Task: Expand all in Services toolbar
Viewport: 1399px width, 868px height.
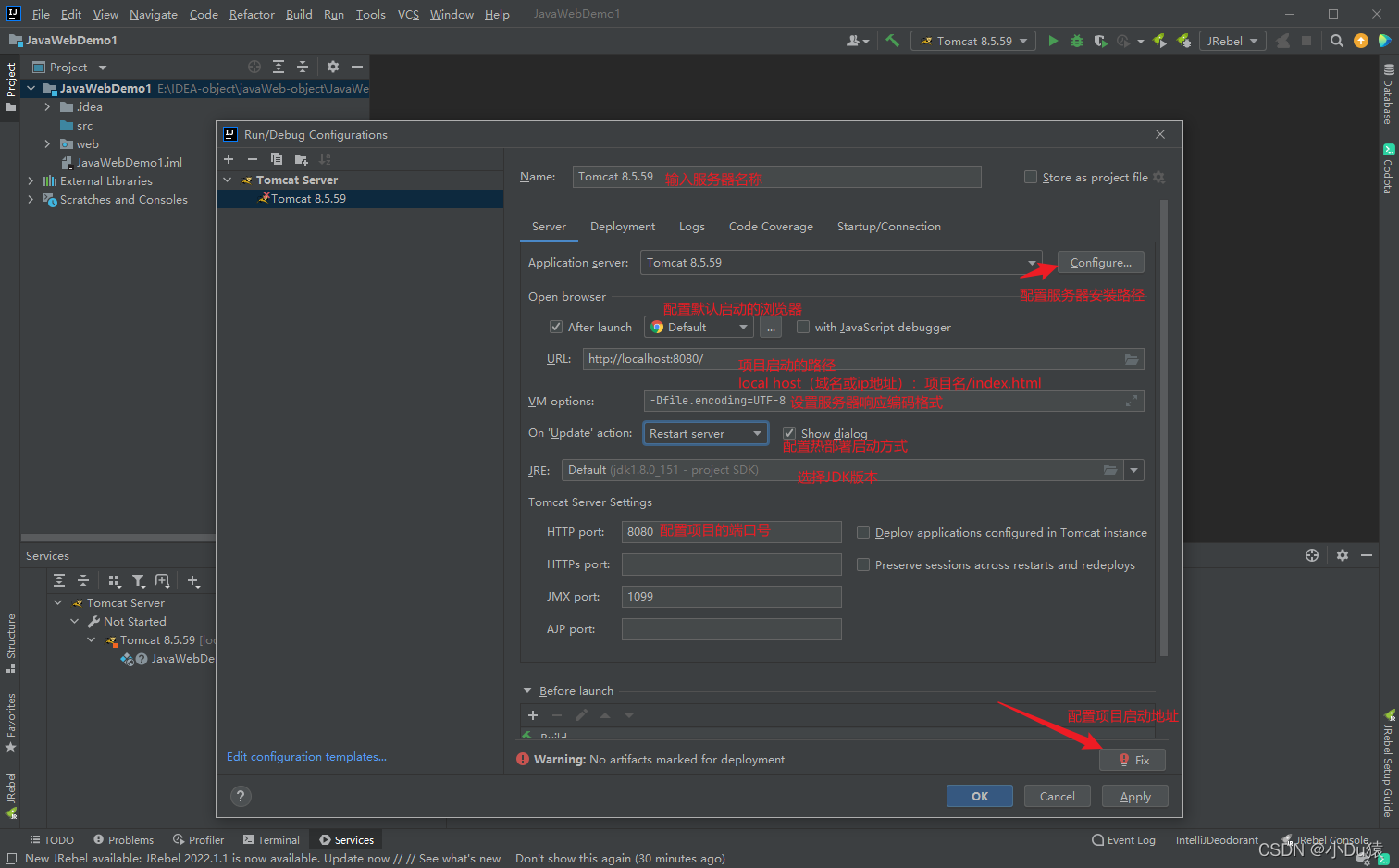Action: pos(59,580)
